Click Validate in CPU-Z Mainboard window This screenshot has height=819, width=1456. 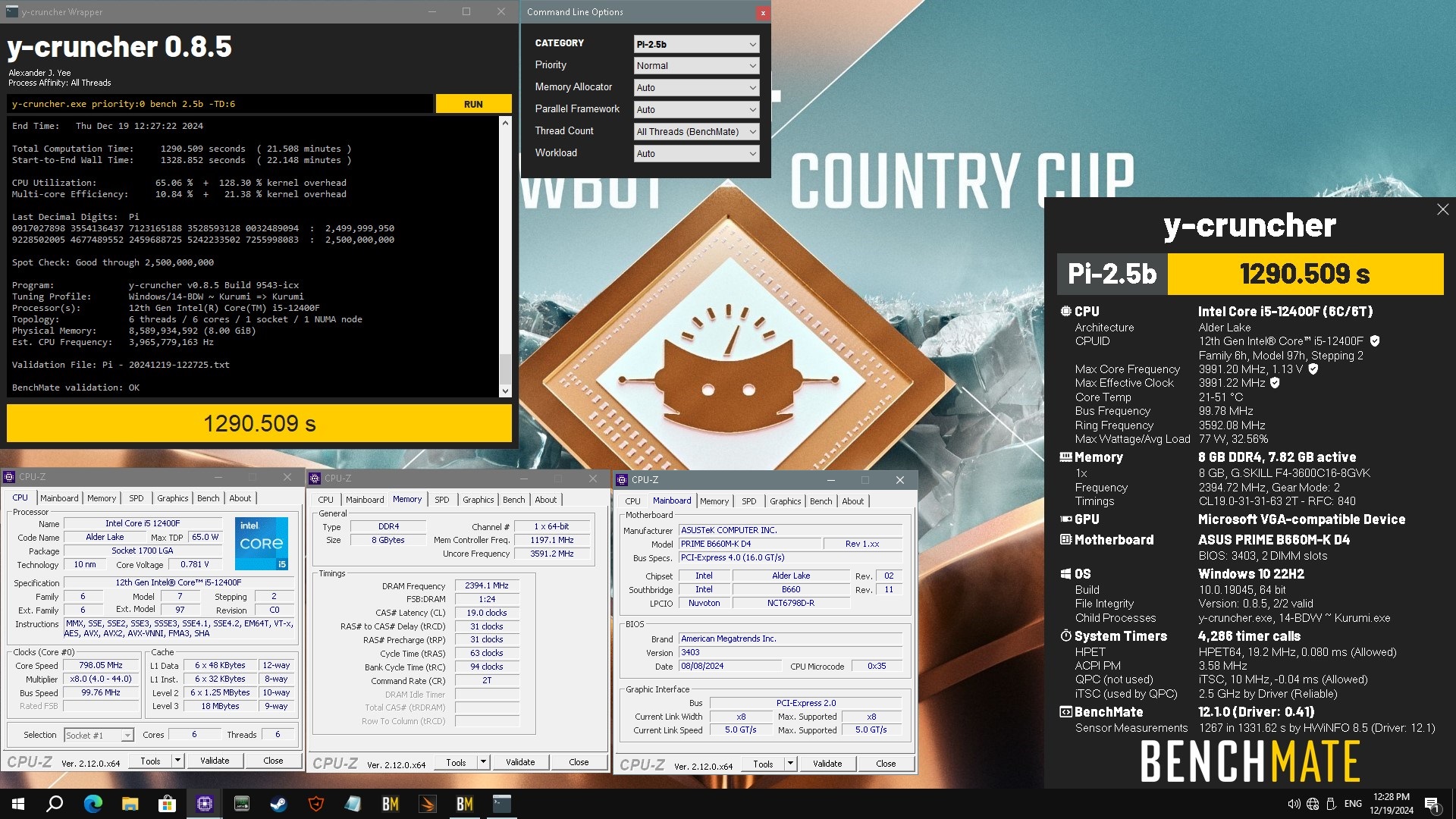827,764
